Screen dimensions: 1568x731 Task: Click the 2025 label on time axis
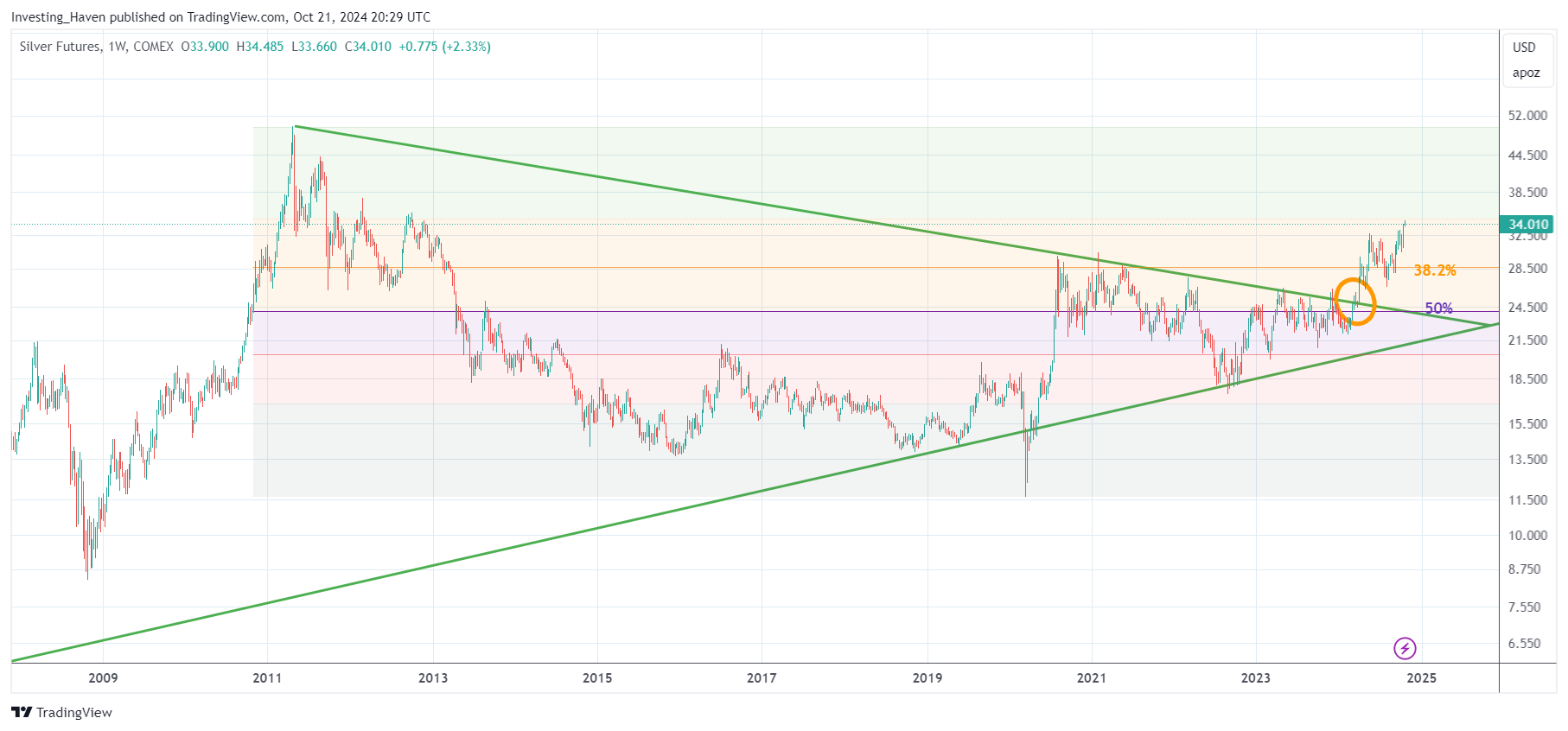click(x=1422, y=677)
